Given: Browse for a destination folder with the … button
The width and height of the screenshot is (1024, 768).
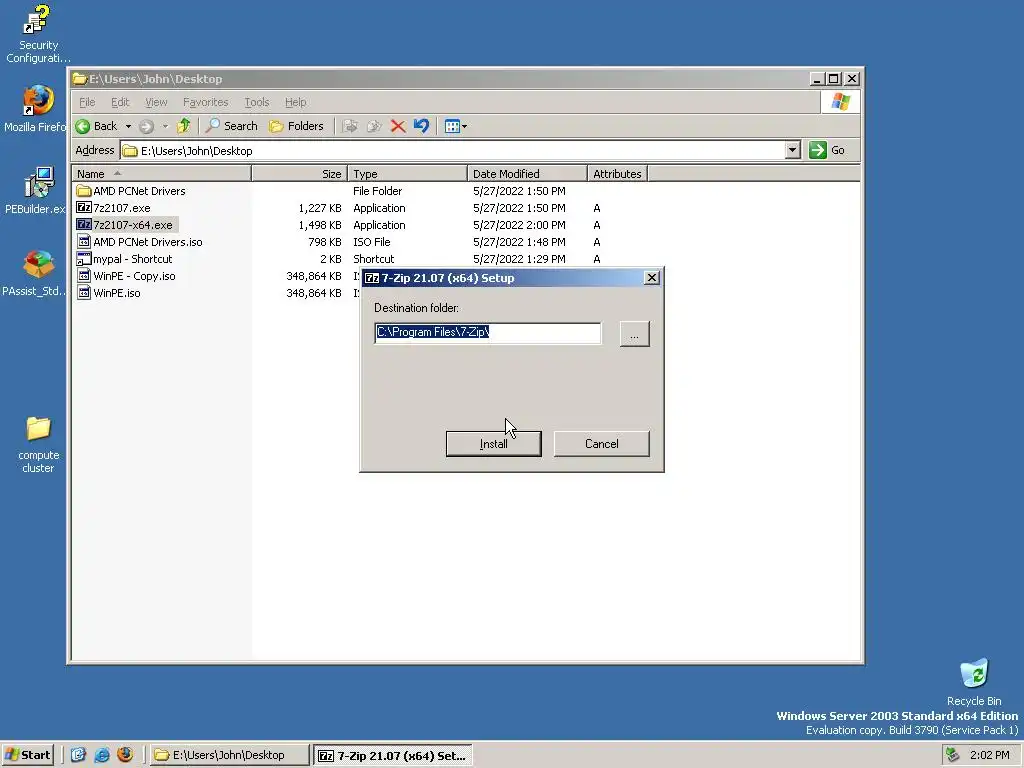Looking at the screenshot, I should point(634,334).
